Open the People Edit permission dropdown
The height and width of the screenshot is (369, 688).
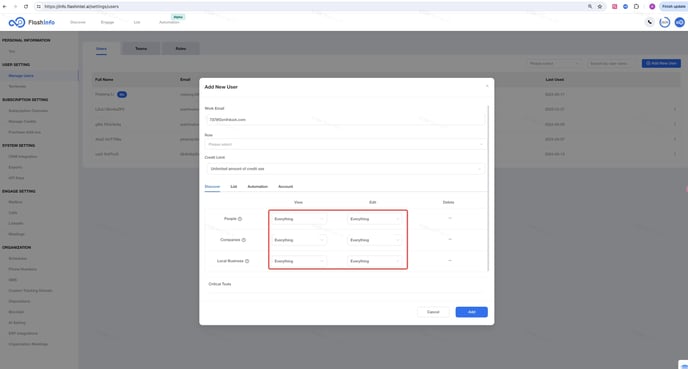click(x=374, y=219)
